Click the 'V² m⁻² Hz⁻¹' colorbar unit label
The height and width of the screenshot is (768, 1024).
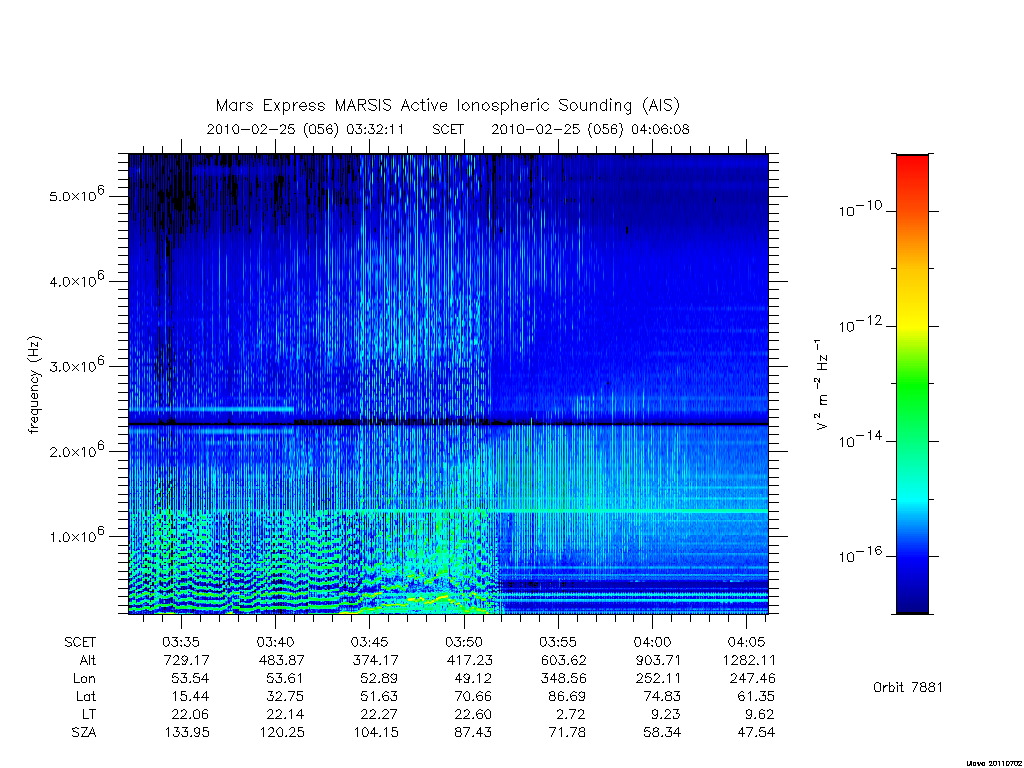coord(822,385)
